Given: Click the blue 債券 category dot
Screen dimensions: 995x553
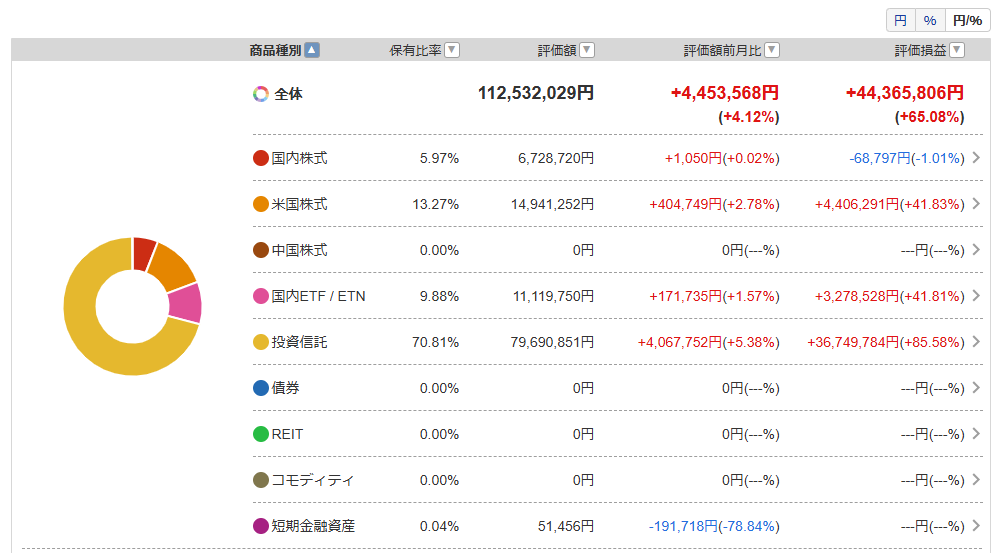Looking at the screenshot, I should 261,388.
